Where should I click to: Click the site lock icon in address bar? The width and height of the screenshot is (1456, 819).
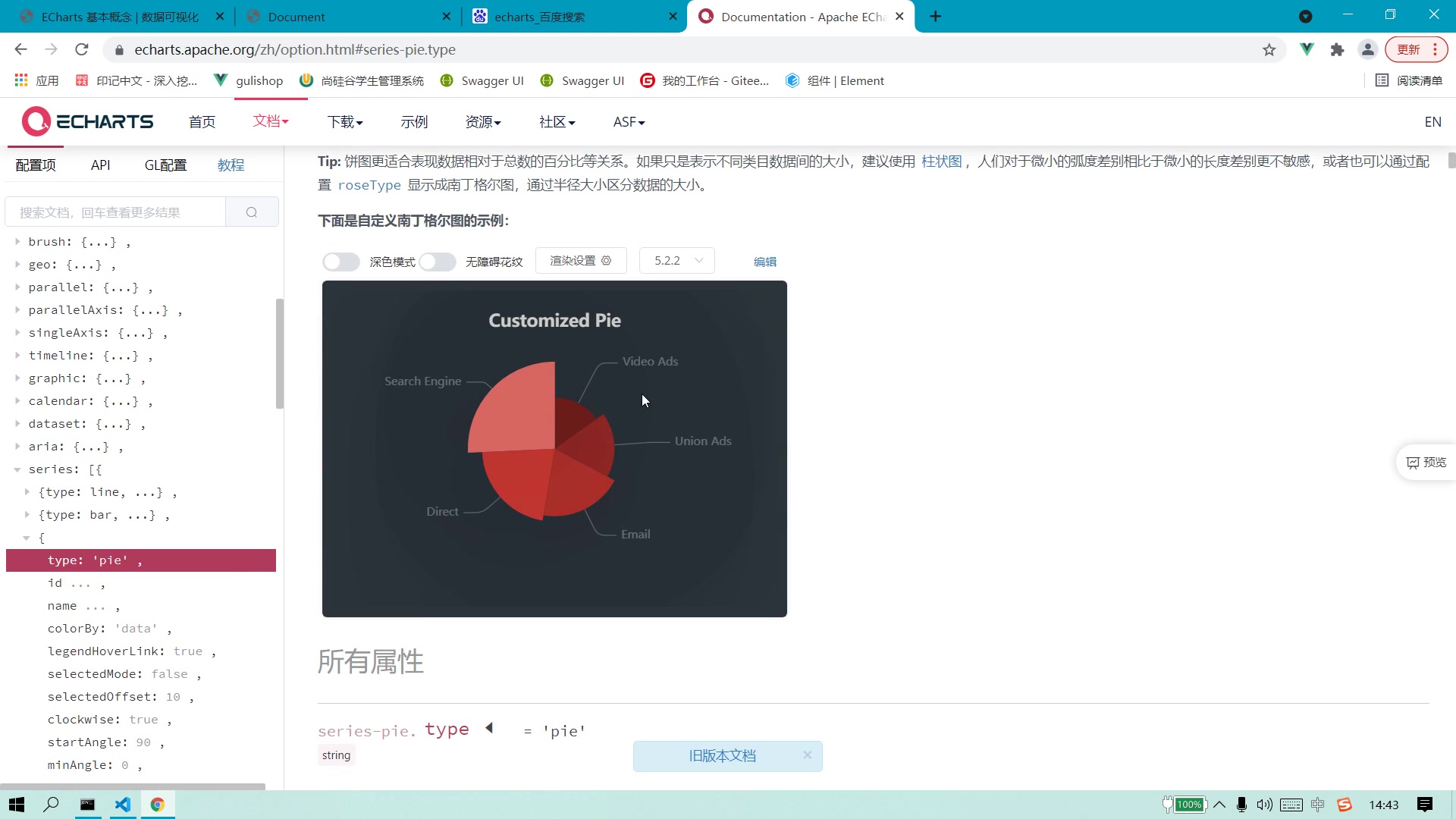(119, 50)
